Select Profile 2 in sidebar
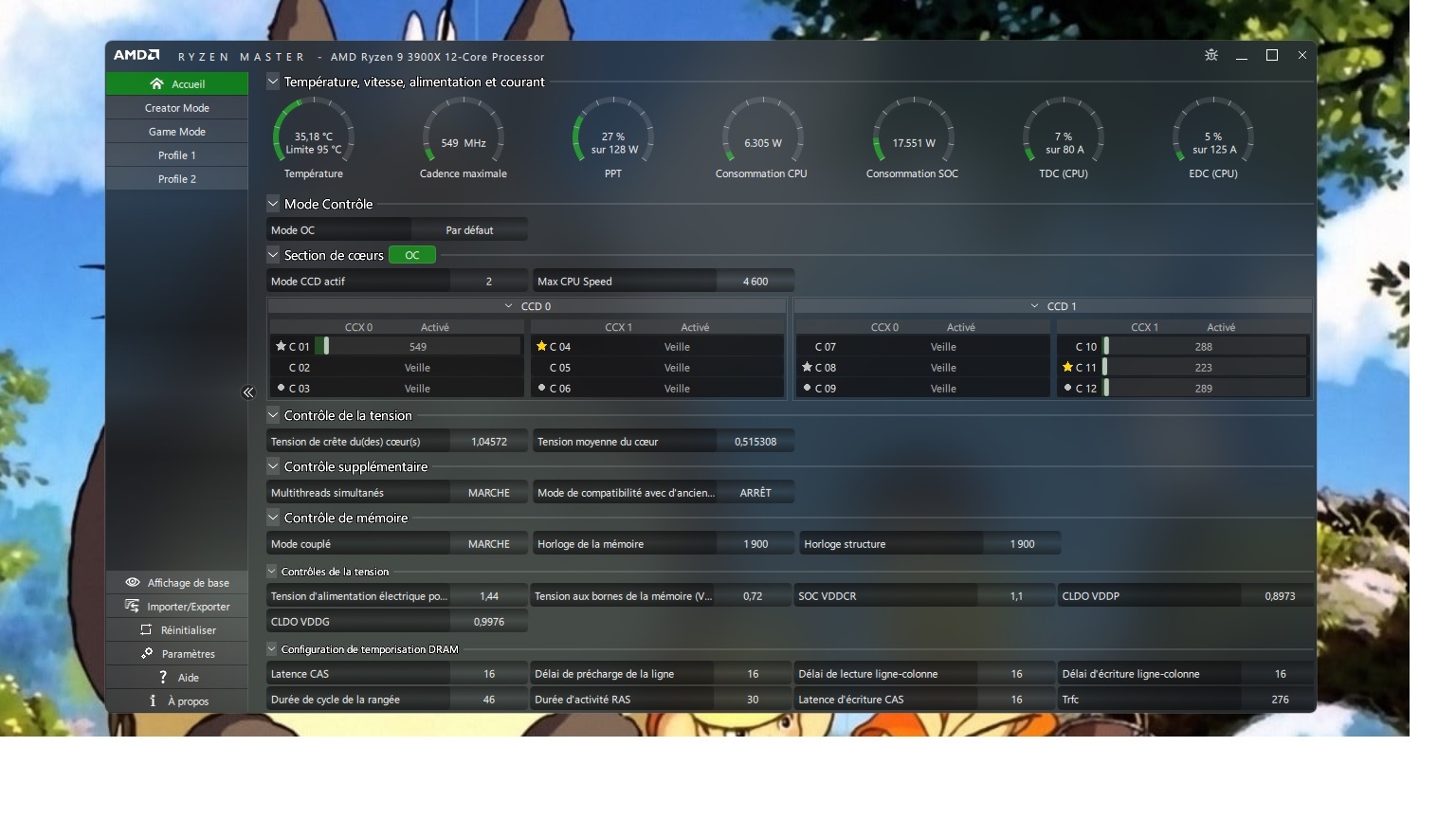This screenshot has height=819, width=1456. tap(177, 179)
